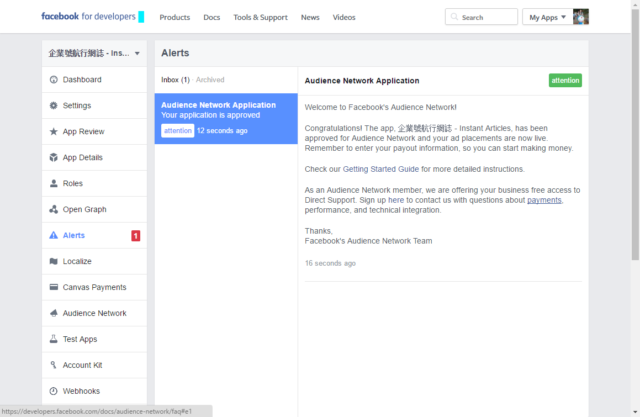
Task: Click the Canvas Payments card icon
Action: click(x=53, y=287)
